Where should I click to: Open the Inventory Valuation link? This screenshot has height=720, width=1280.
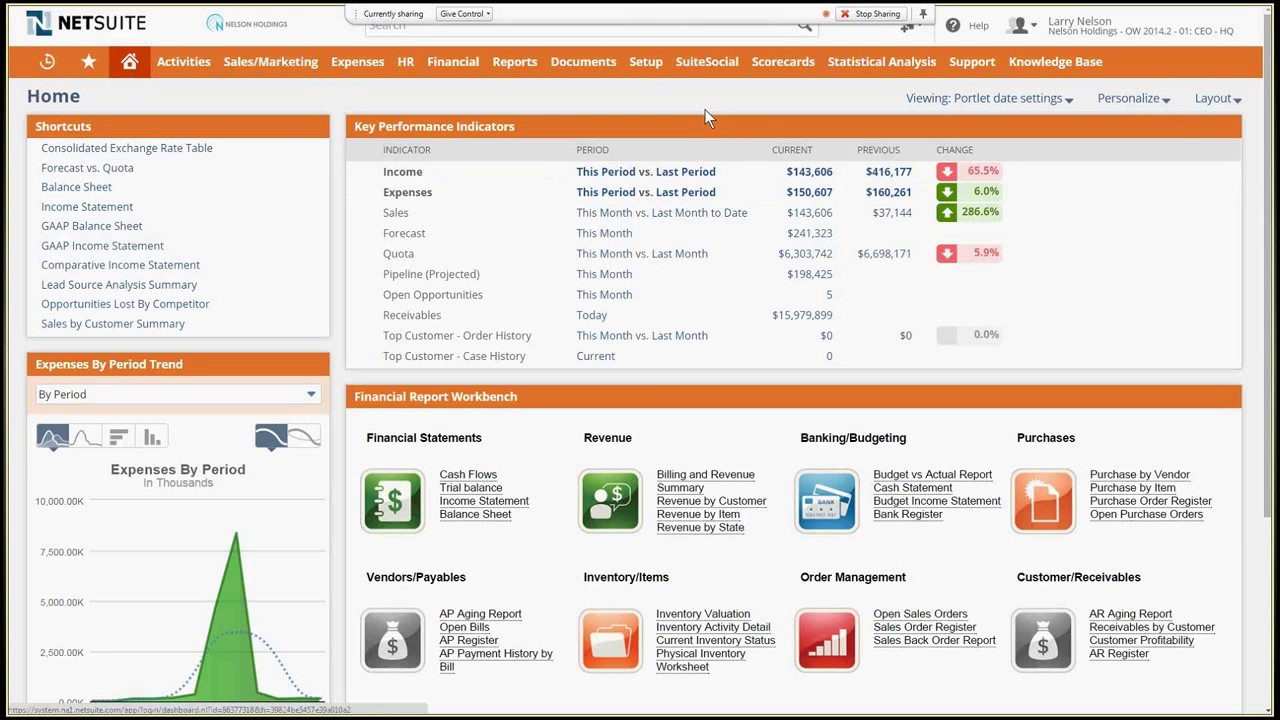pyautogui.click(x=703, y=614)
